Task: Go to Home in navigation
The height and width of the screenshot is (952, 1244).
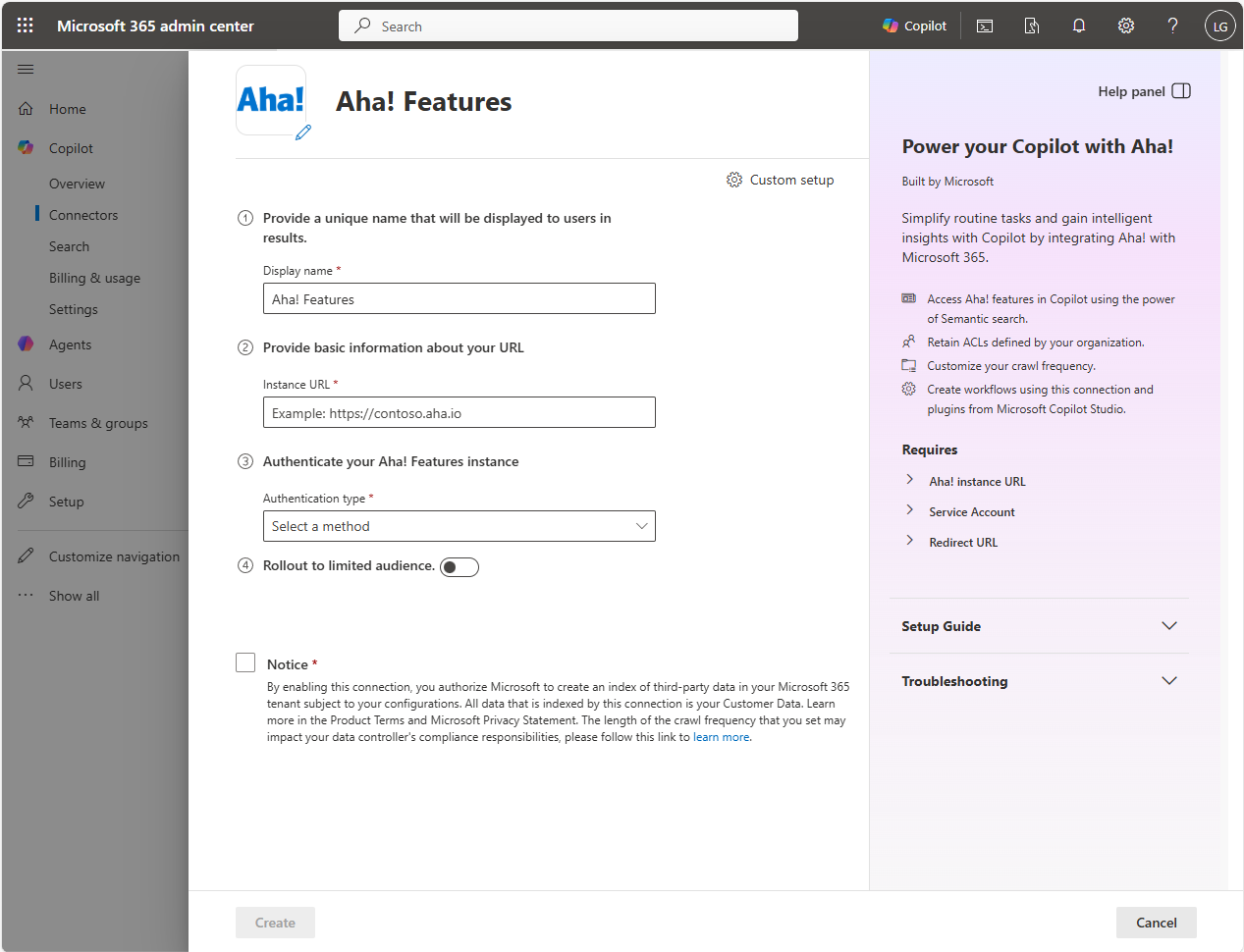Action: point(68,109)
